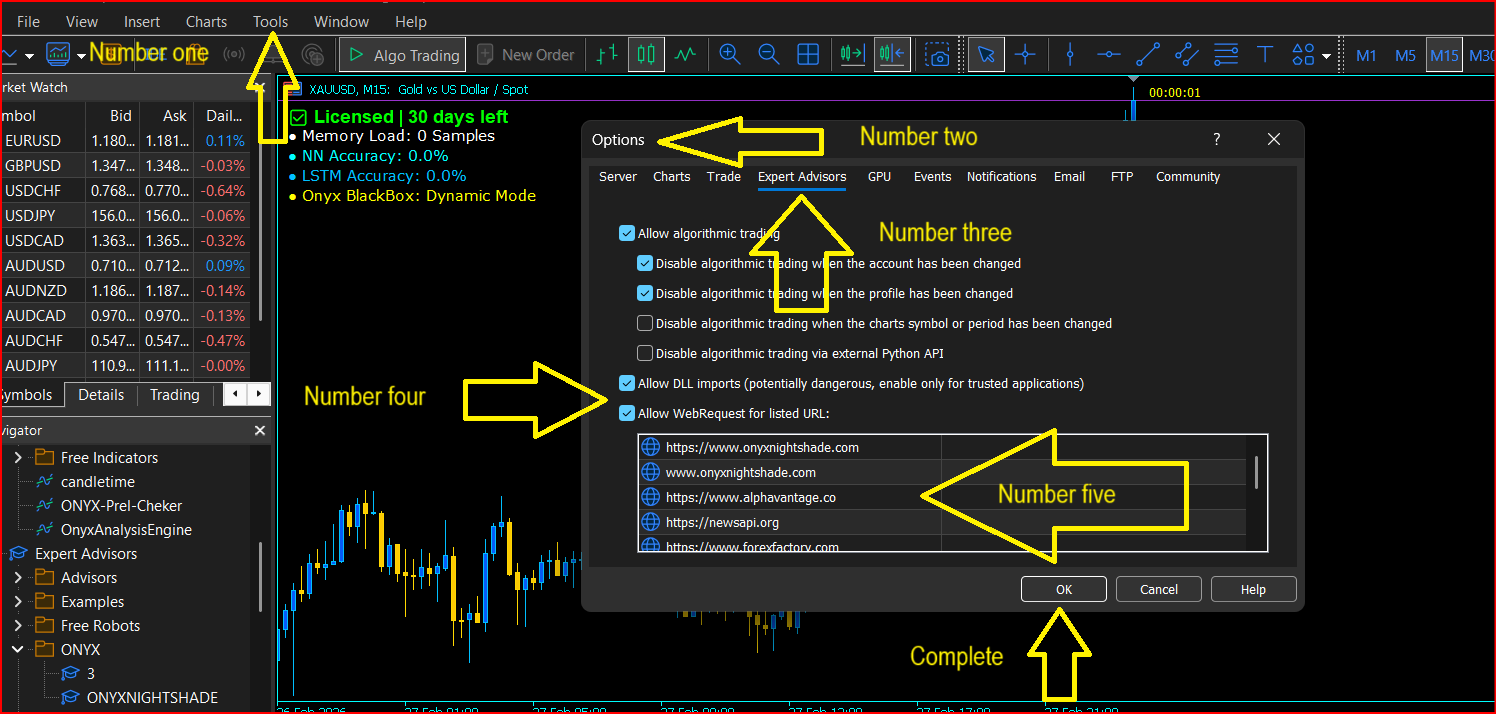Expand the Free Indicators folder
This screenshot has height=714, width=1496.
pos(18,458)
